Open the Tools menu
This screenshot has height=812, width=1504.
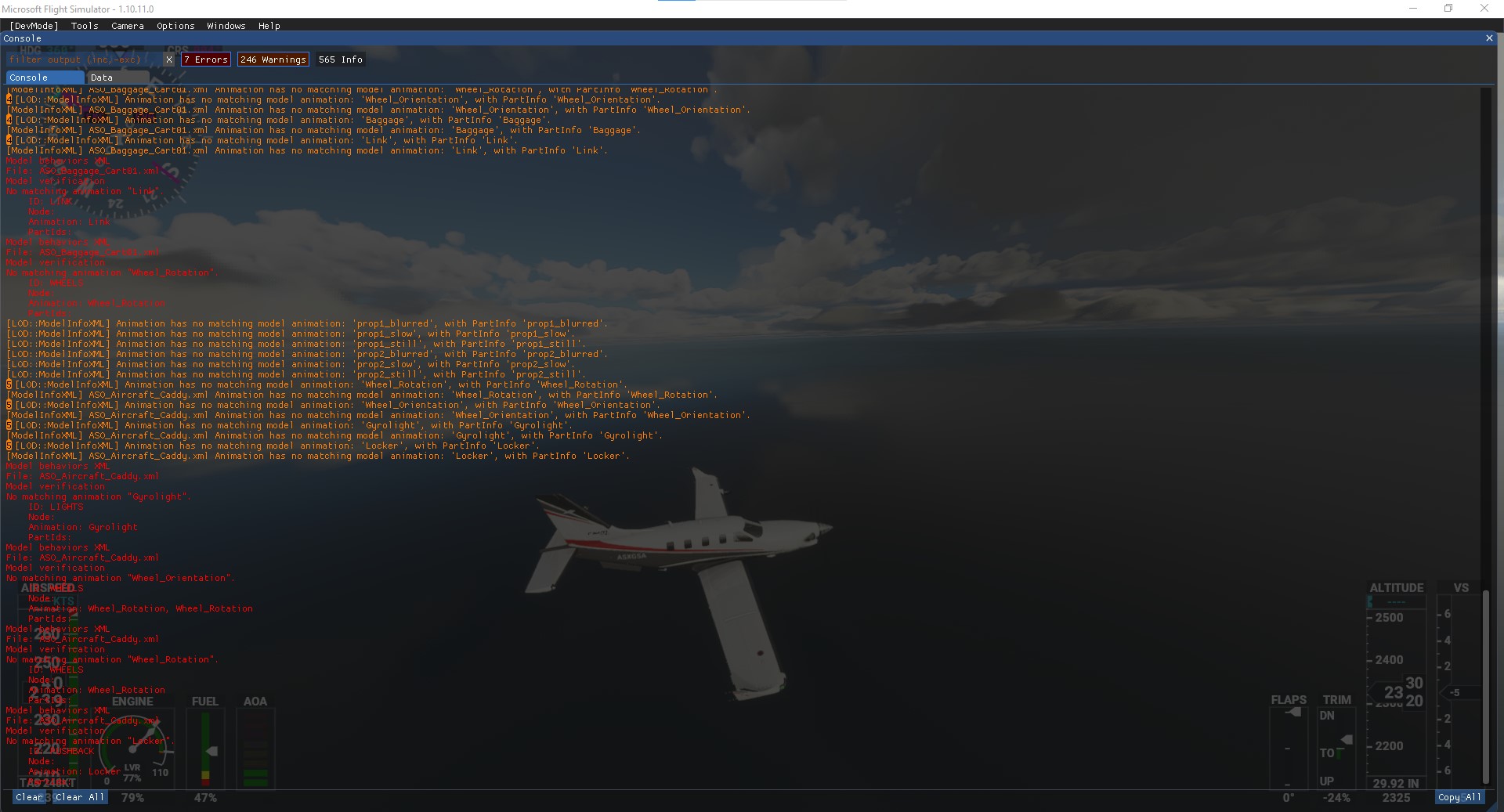(85, 26)
